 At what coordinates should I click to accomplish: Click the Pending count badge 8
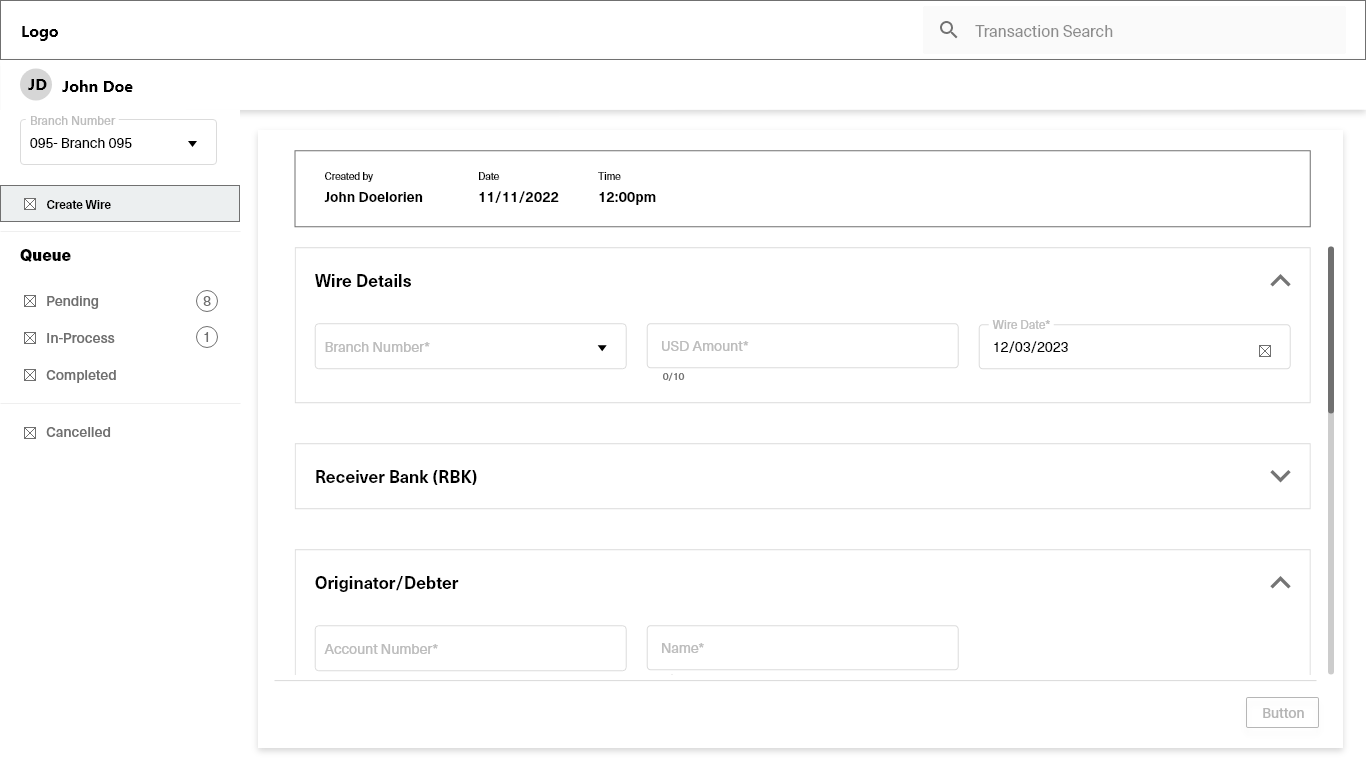[207, 301]
